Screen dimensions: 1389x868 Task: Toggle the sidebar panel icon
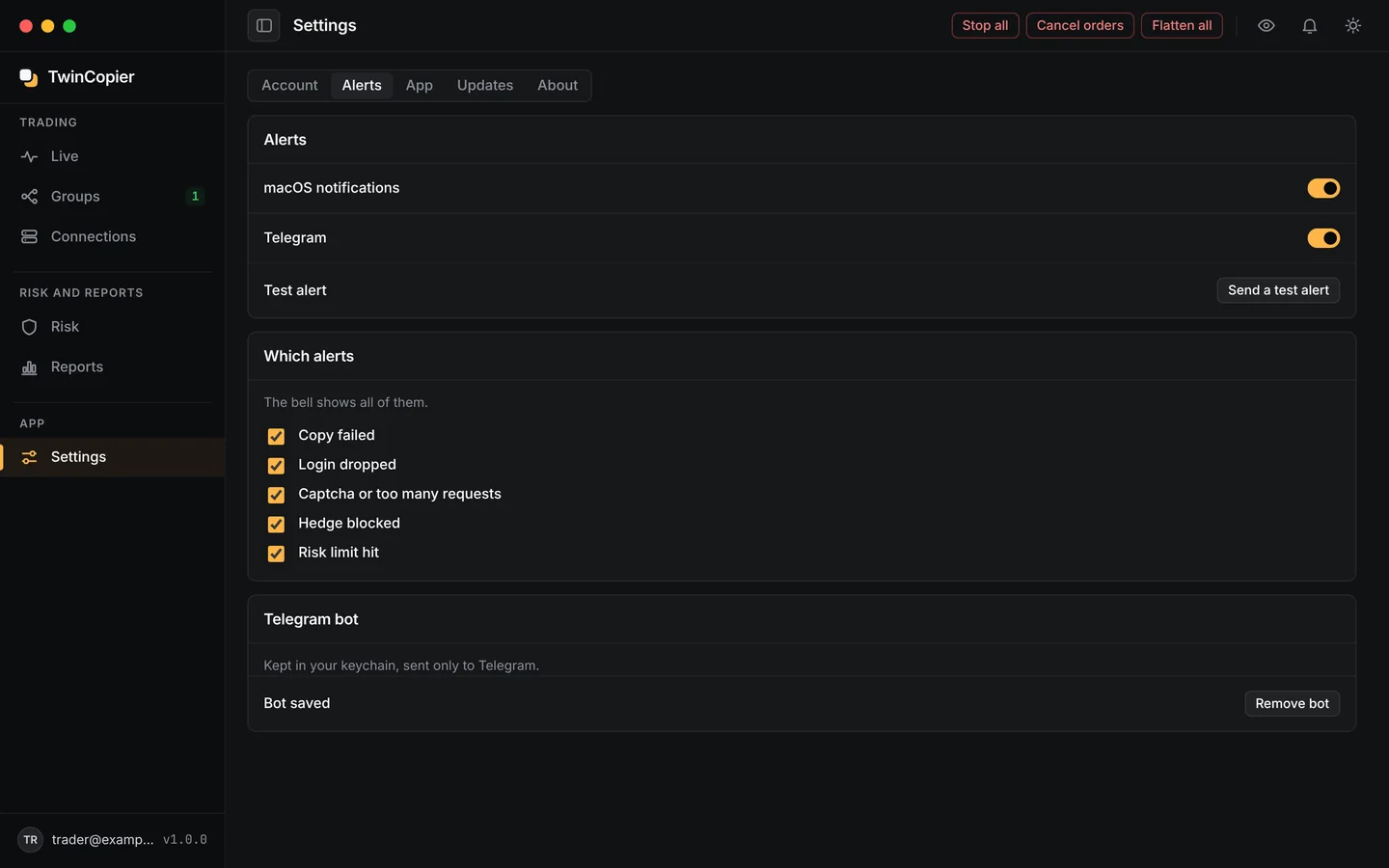(x=263, y=26)
